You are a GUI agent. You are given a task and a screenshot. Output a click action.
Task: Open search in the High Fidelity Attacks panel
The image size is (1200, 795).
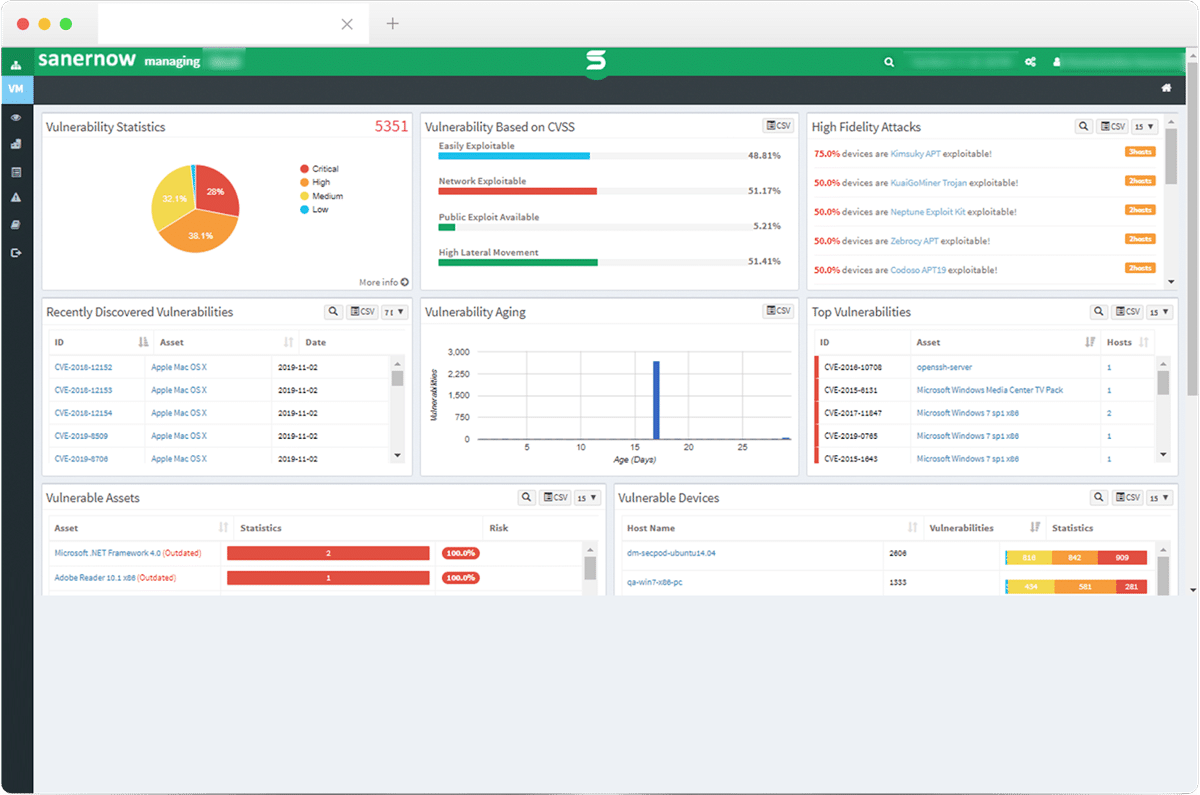pyautogui.click(x=1083, y=126)
